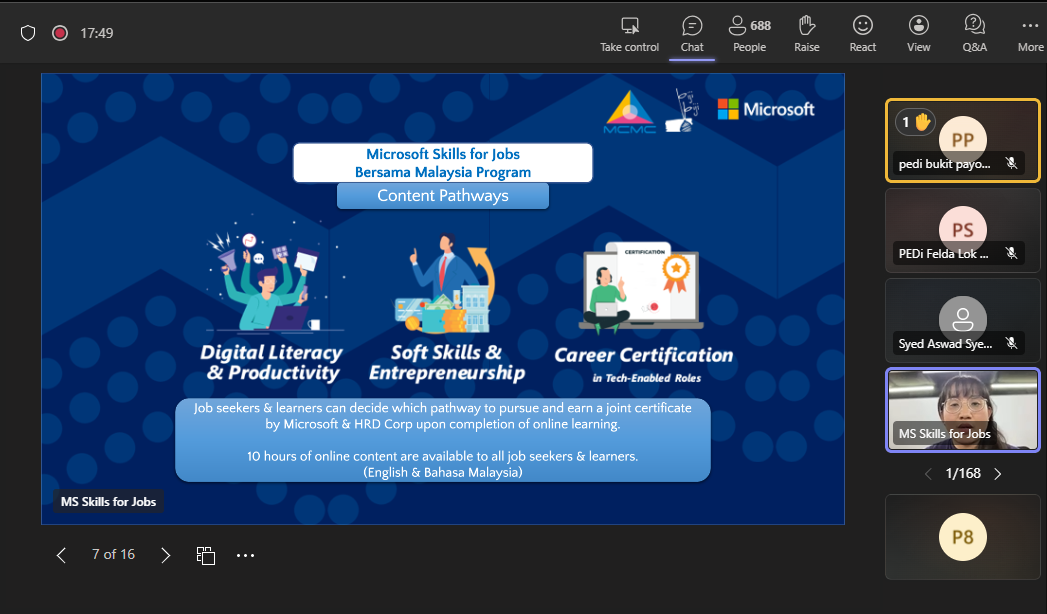Image resolution: width=1047 pixels, height=614 pixels.
Task: Select the MS Skills for Jobs video tile
Action: tap(962, 410)
